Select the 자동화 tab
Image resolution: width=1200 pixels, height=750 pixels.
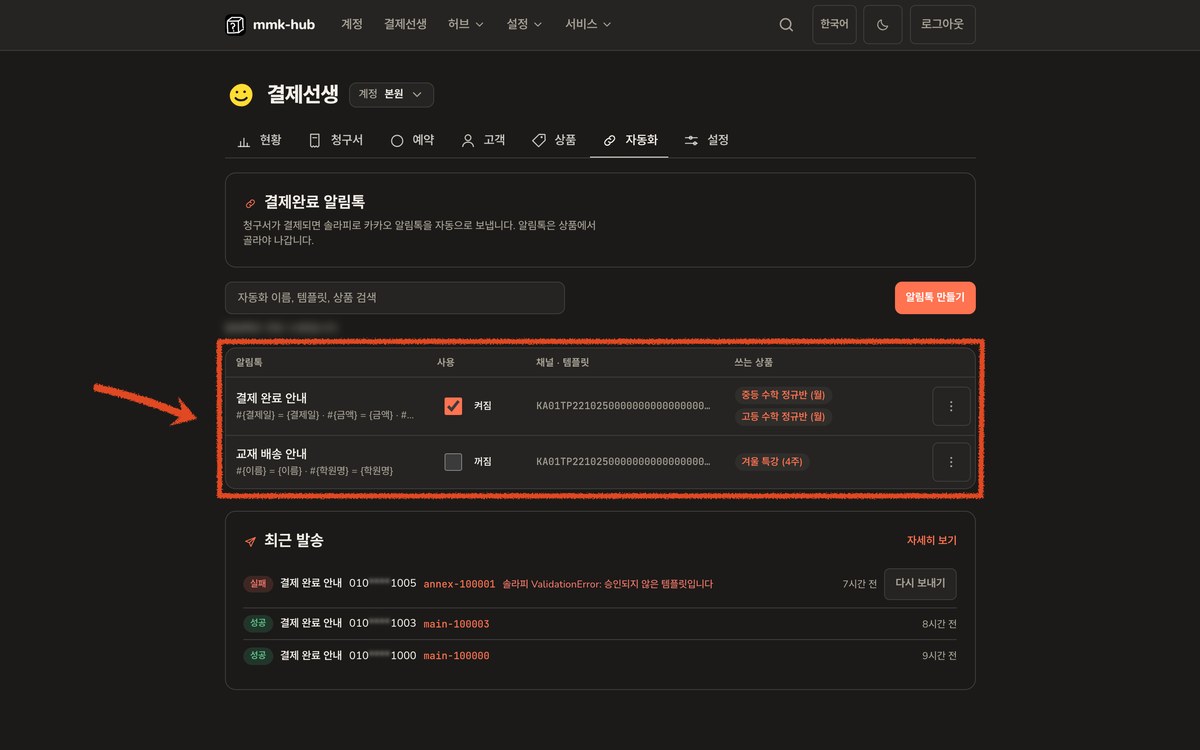pos(630,140)
